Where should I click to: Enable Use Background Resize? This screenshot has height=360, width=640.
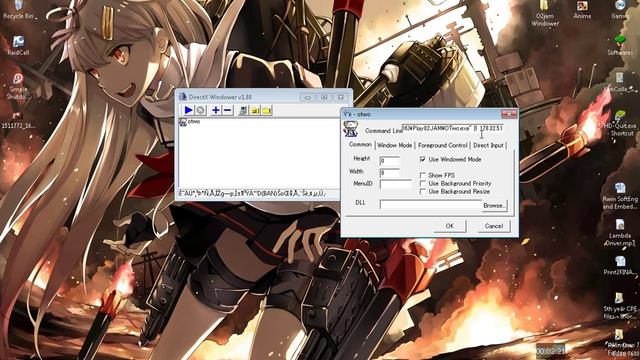pyautogui.click(x=423, y=191)
